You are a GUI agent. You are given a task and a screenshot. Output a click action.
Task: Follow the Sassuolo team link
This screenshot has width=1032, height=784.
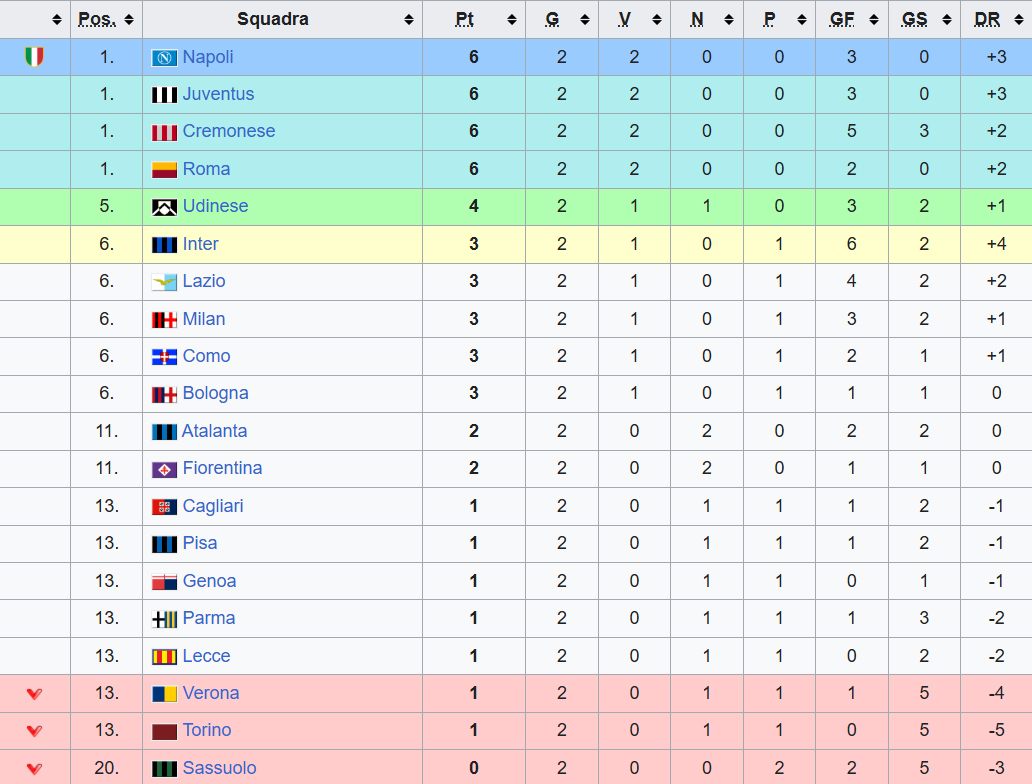[219, 768]
